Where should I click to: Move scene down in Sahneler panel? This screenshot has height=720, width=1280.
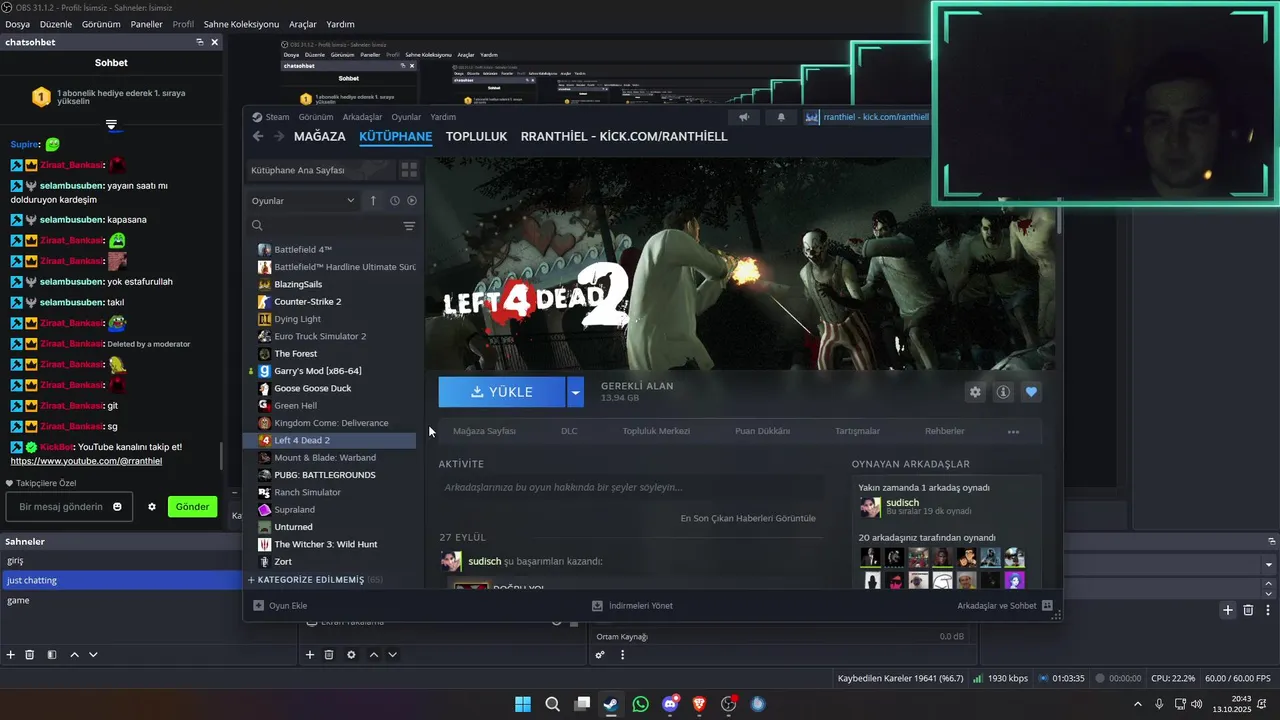[93, 655]
